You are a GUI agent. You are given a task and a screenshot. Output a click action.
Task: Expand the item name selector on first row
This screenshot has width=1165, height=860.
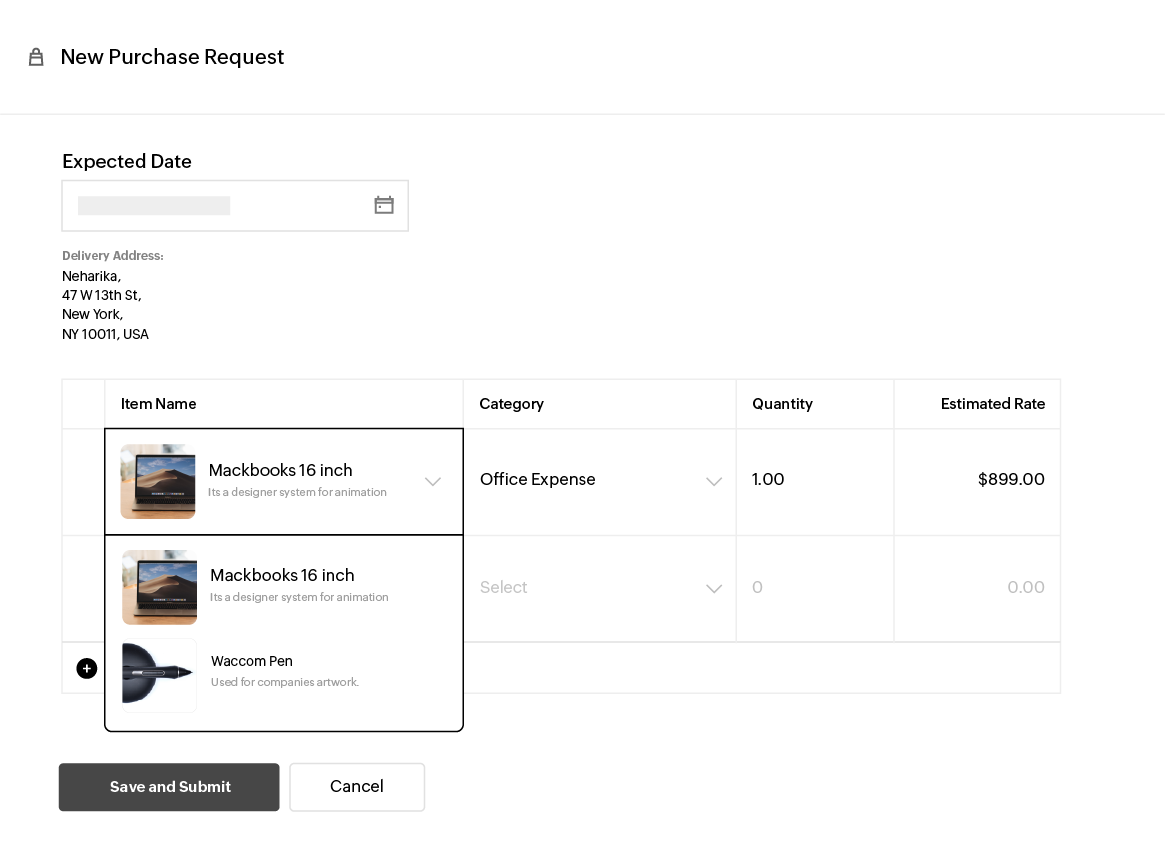click(433, 481)
